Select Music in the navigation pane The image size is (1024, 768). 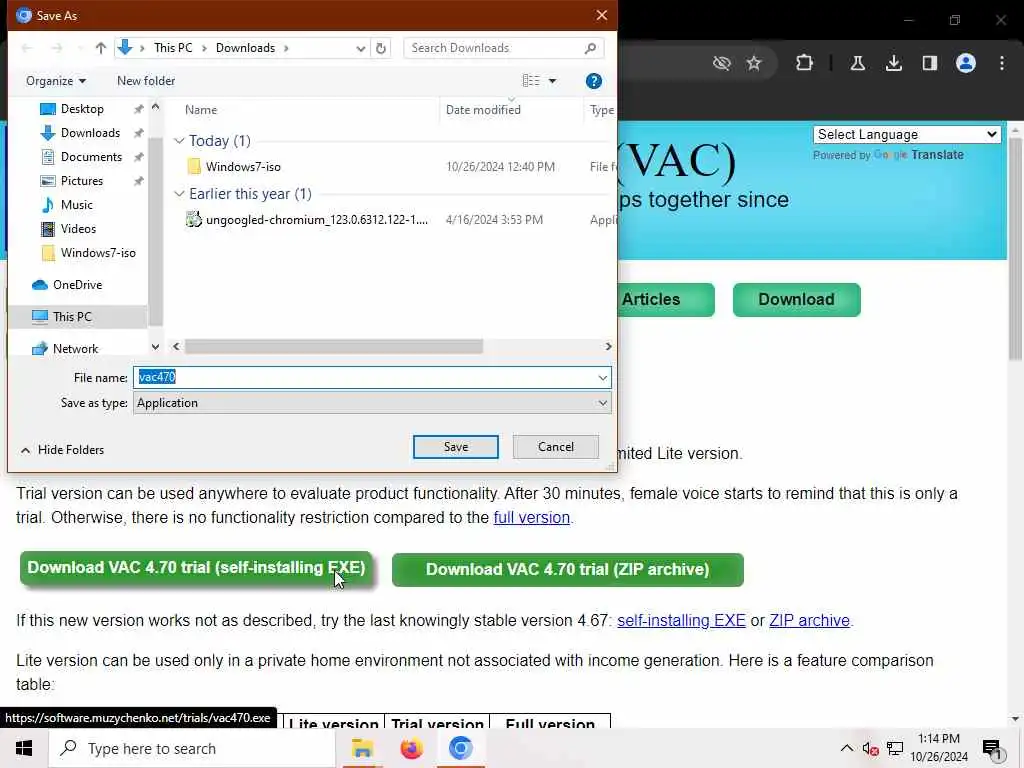(76, 205)
